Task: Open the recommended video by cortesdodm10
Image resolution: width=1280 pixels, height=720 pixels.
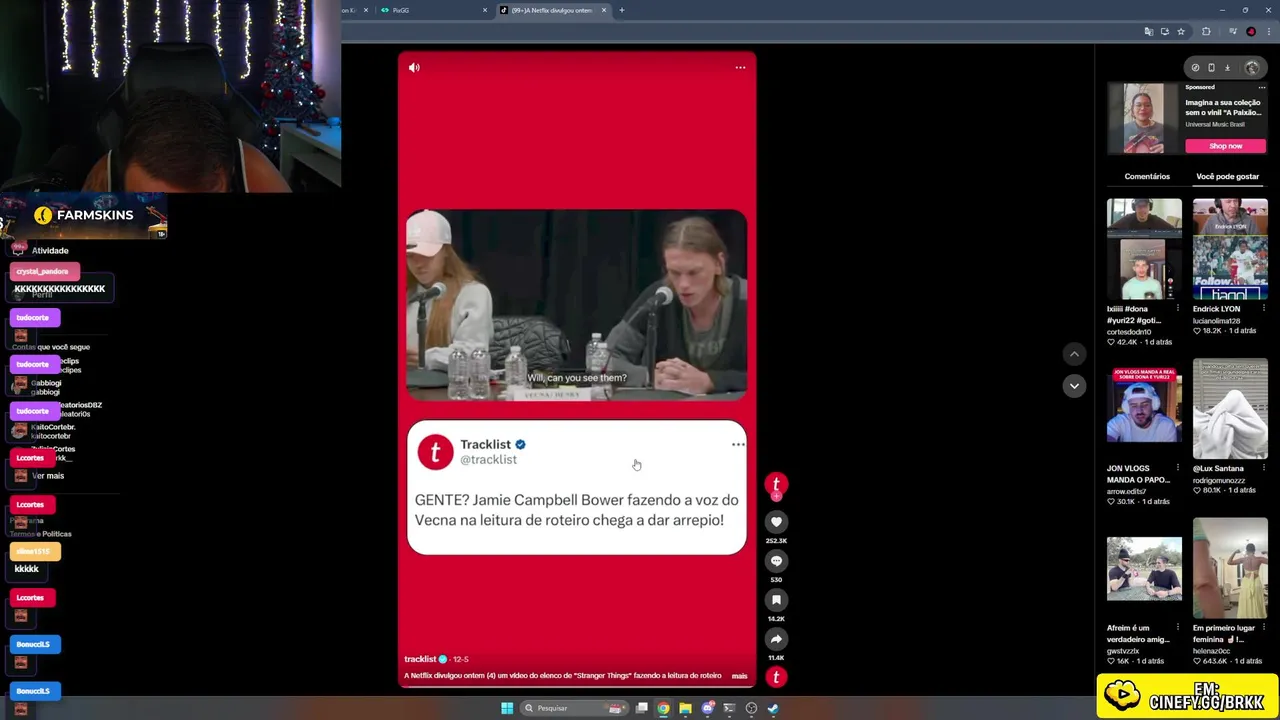Action: coord(1144,249)
